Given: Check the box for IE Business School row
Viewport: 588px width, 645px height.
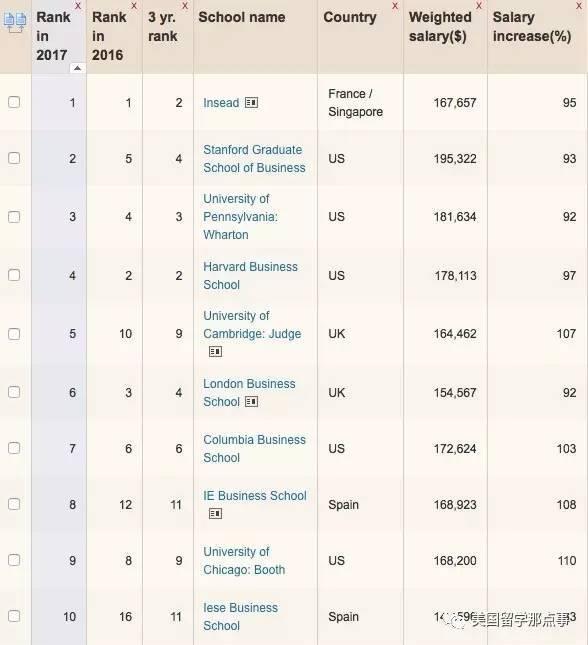Looking at the screenshot, I should 14,504.
